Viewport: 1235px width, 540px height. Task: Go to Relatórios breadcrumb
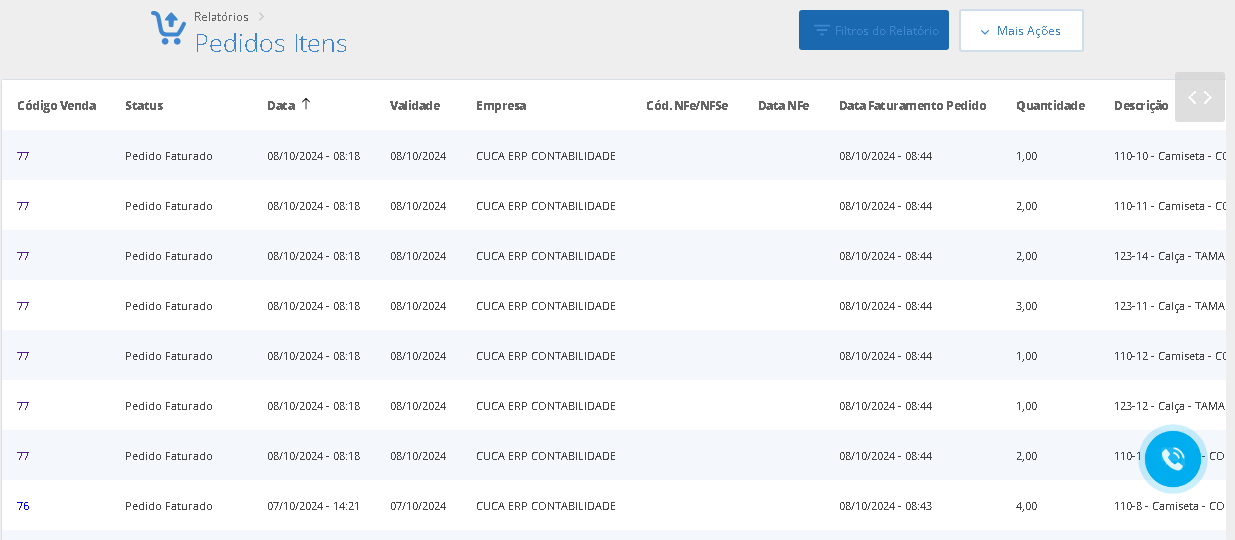(221, 17)
